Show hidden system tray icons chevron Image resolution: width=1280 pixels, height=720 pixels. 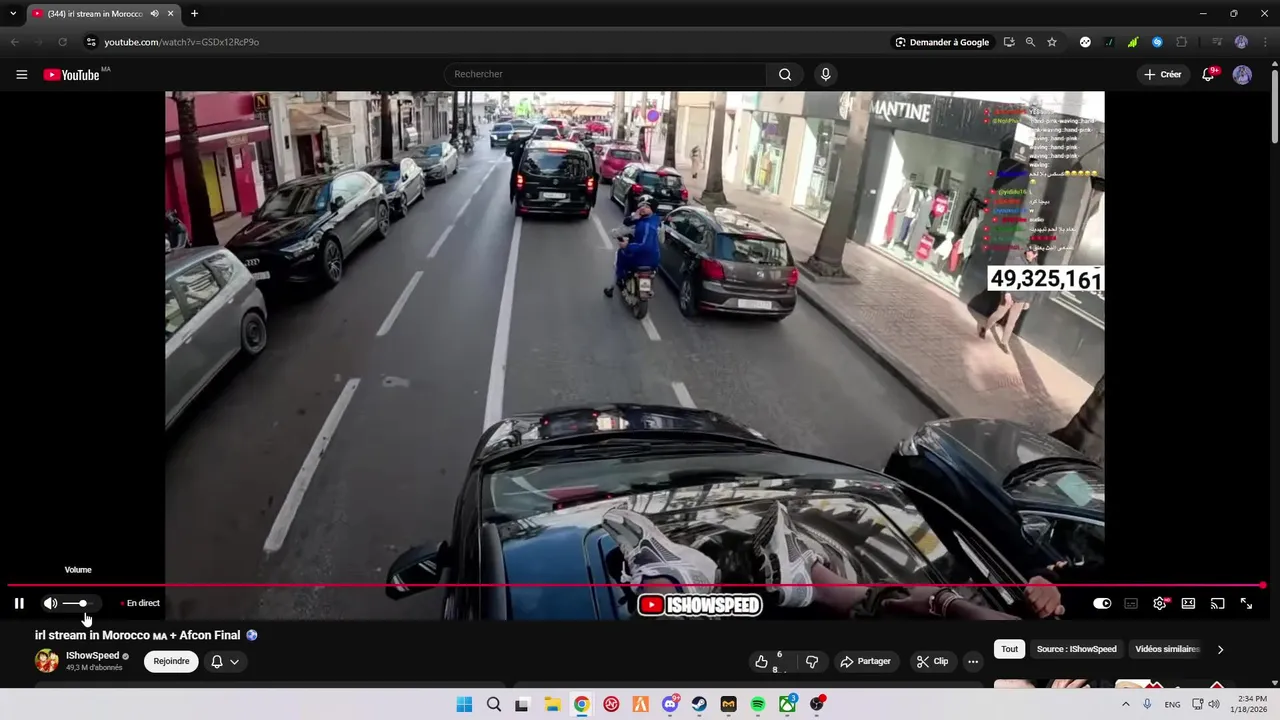[x=1125, y=704]
